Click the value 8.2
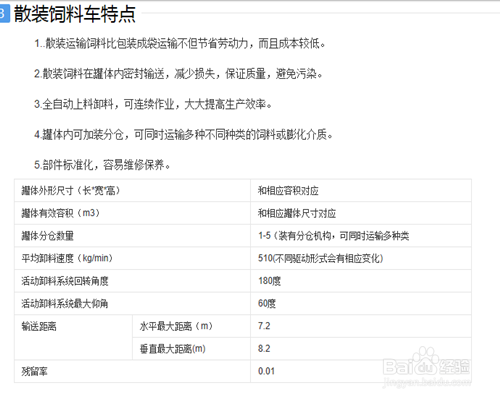The height and width of the screenshot is (400, 500). click(x=264, y=349)
